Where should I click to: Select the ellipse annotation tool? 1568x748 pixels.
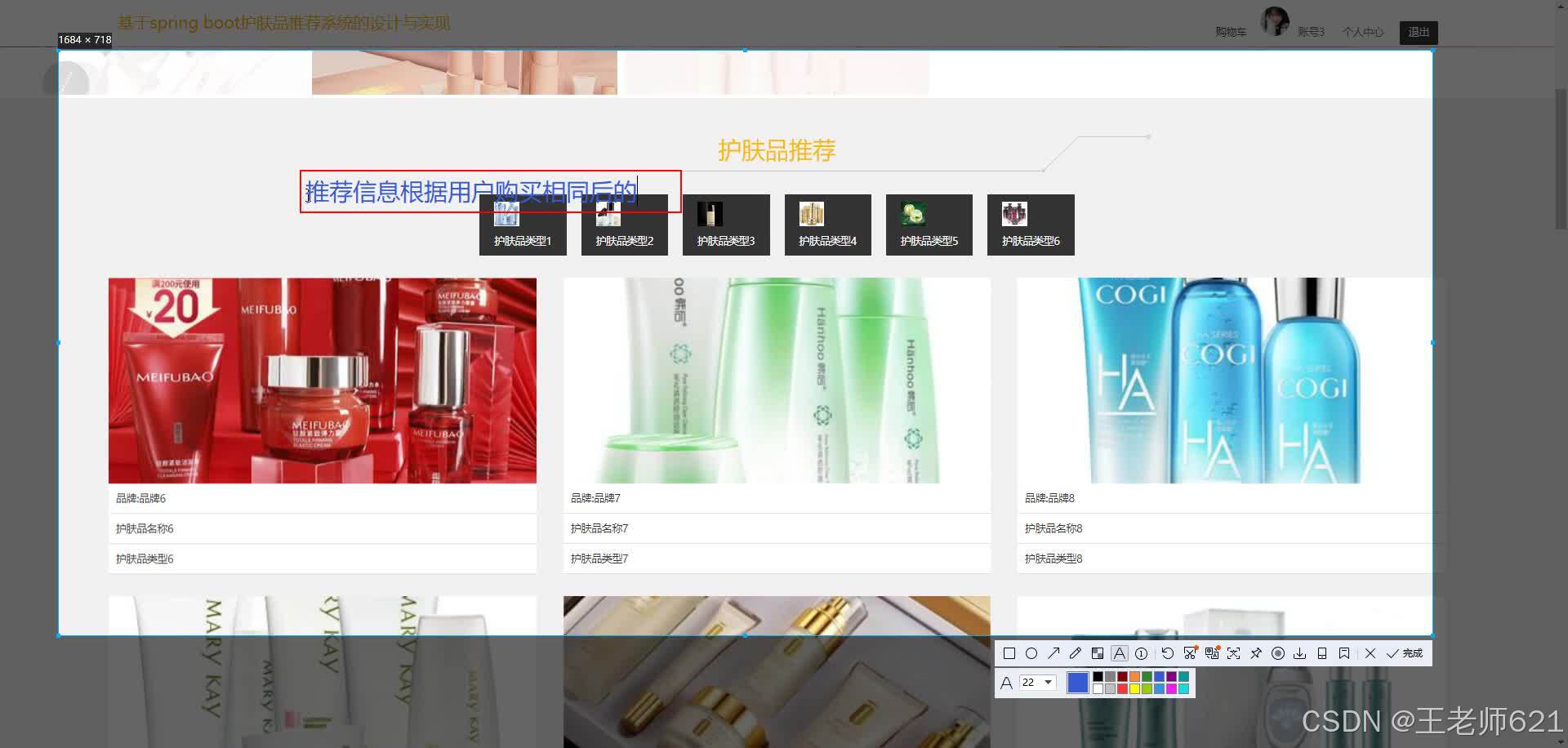[1031, 653]
